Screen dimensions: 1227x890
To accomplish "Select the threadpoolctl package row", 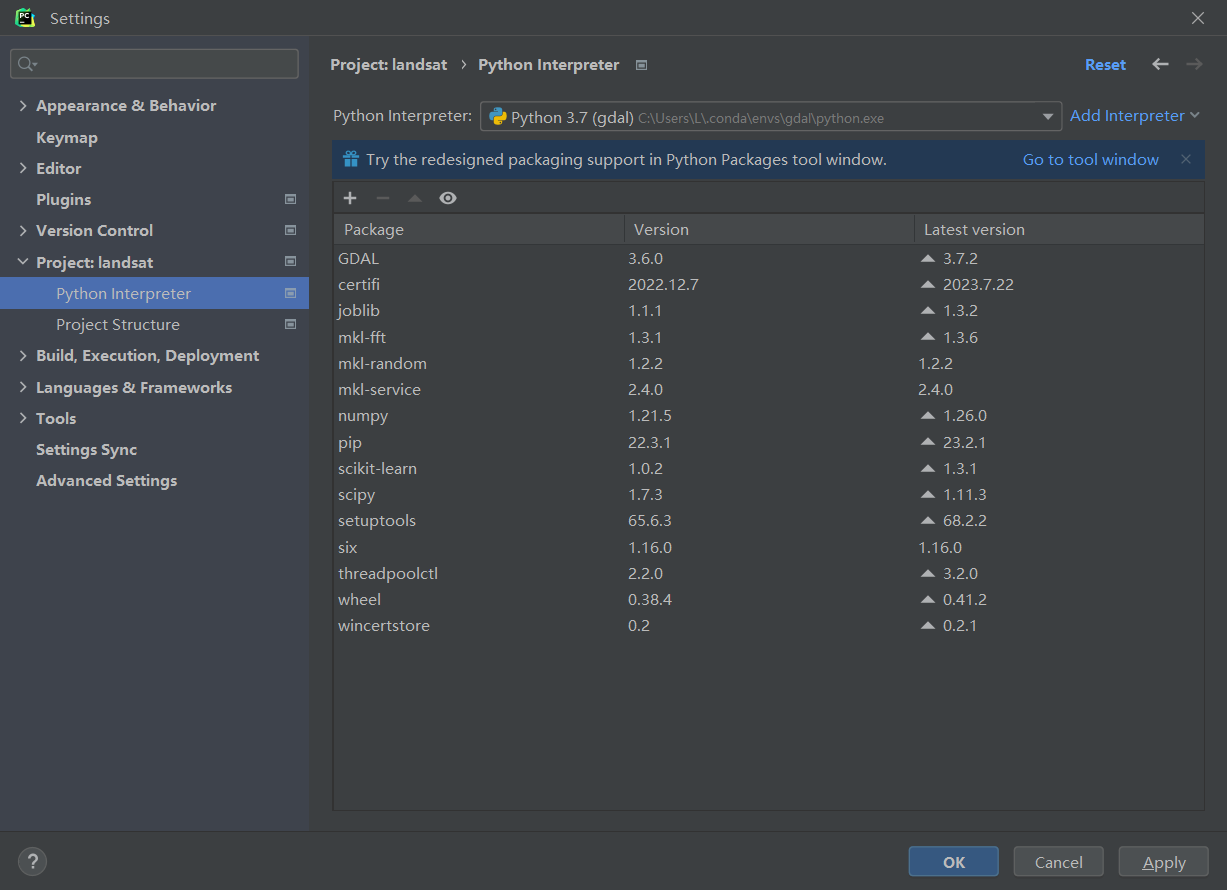I will click(769, 573).
